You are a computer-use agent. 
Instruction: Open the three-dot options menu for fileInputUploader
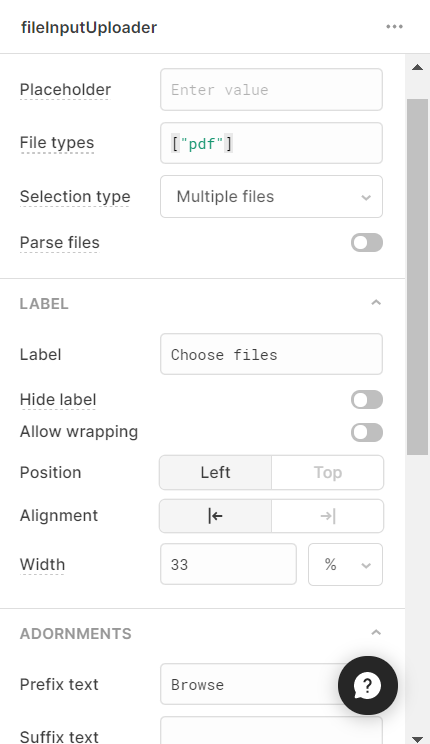click(394, 27)
